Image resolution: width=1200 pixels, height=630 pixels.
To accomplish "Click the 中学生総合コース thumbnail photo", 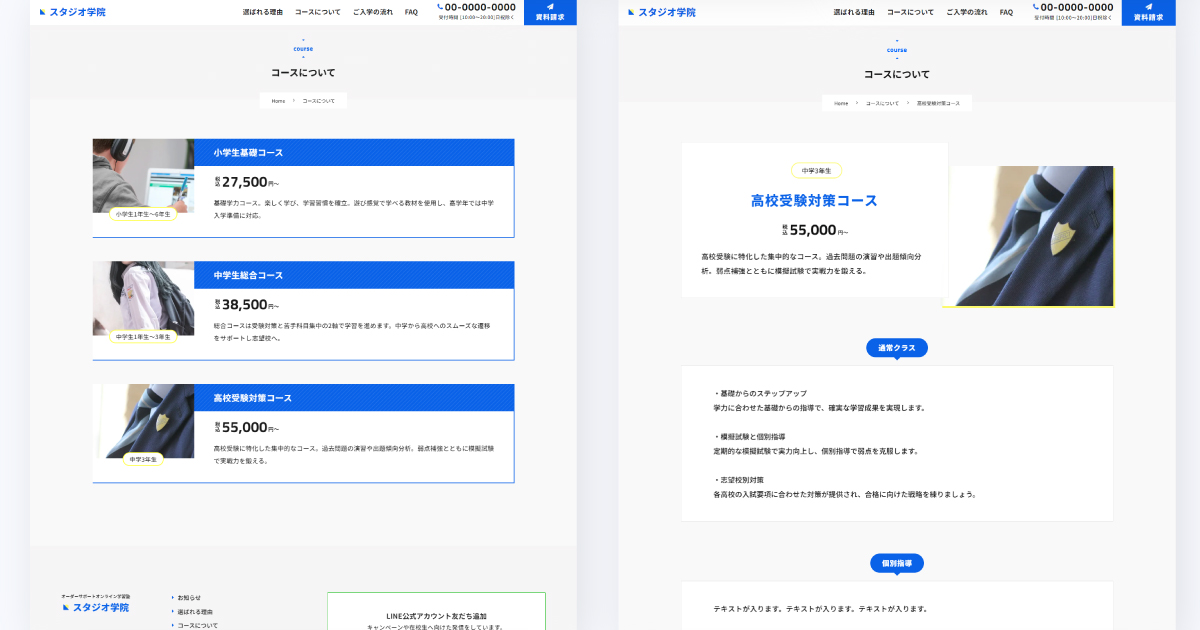I will pos(144,298).
